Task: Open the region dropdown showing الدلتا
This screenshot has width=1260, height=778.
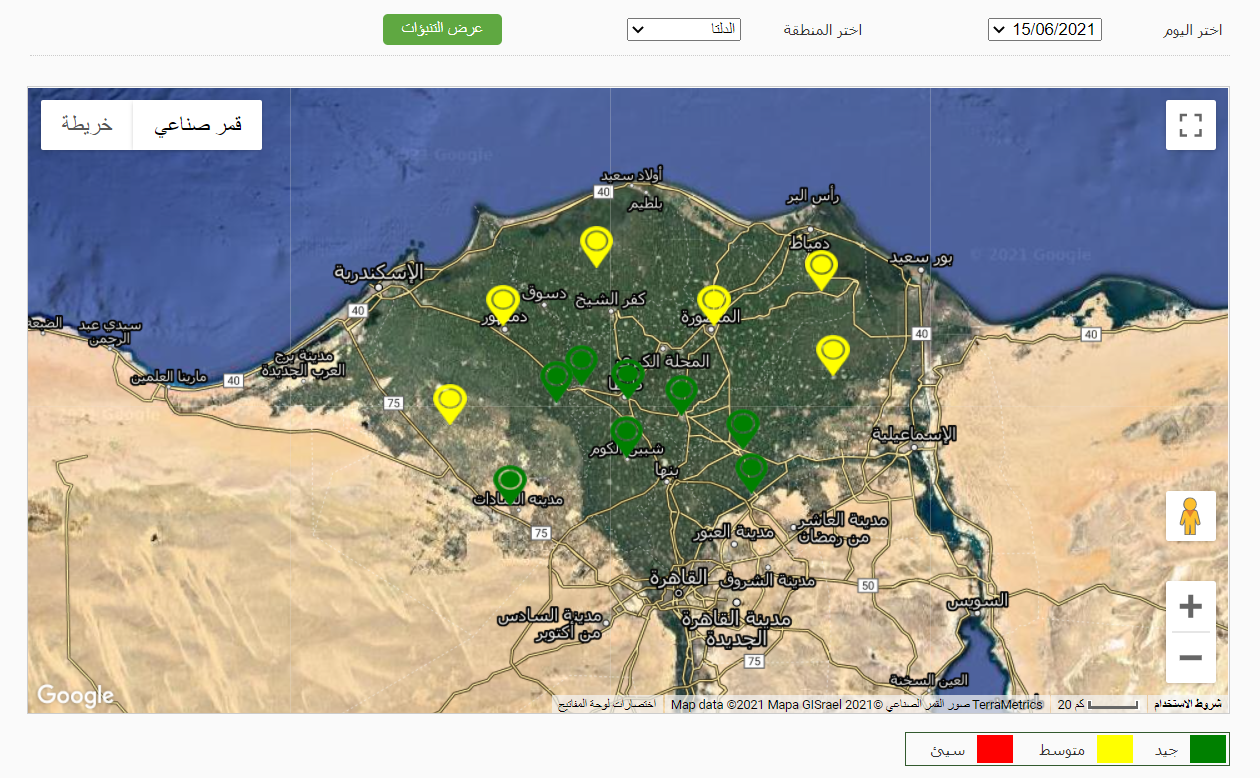Action: pyautogui.click(x=683, y=29)
